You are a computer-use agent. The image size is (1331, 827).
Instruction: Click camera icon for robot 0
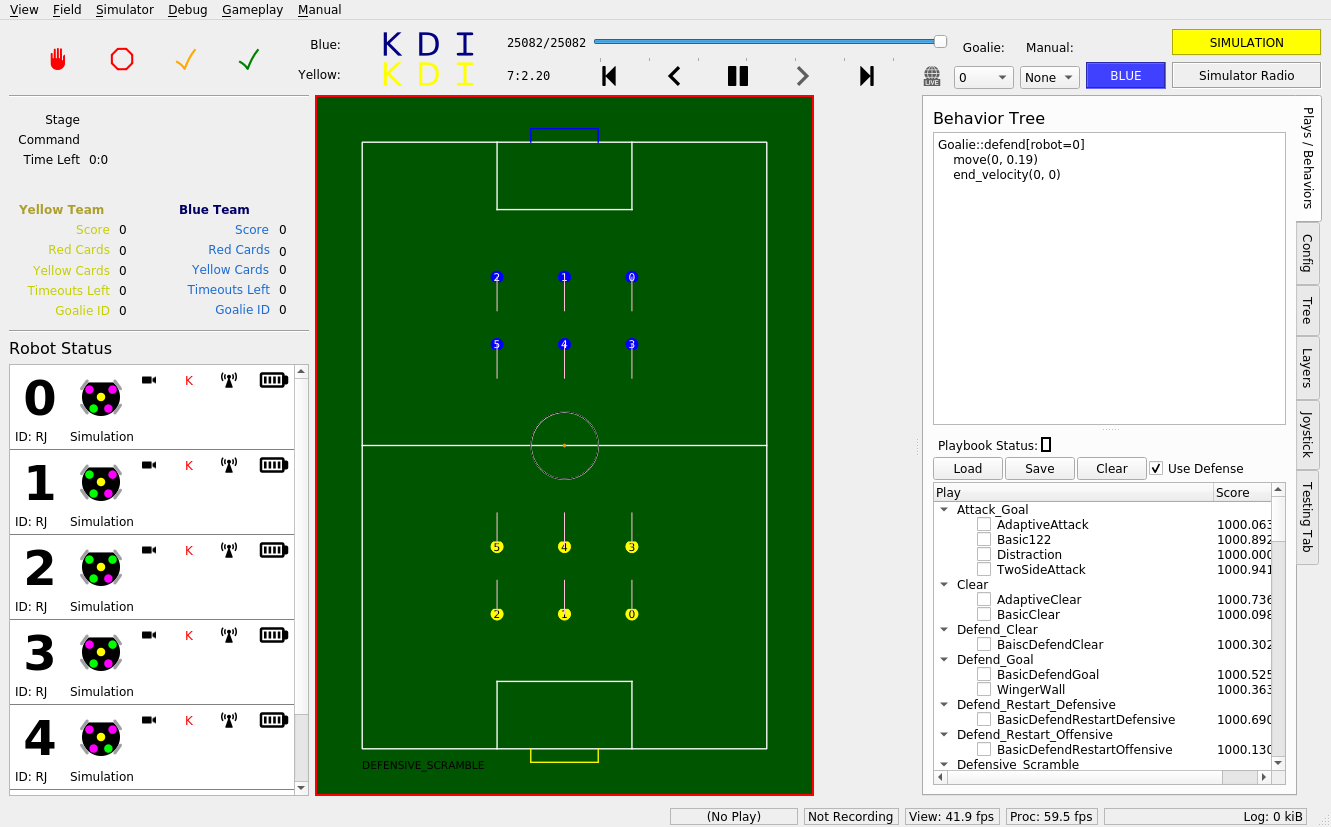pos(149,380)
